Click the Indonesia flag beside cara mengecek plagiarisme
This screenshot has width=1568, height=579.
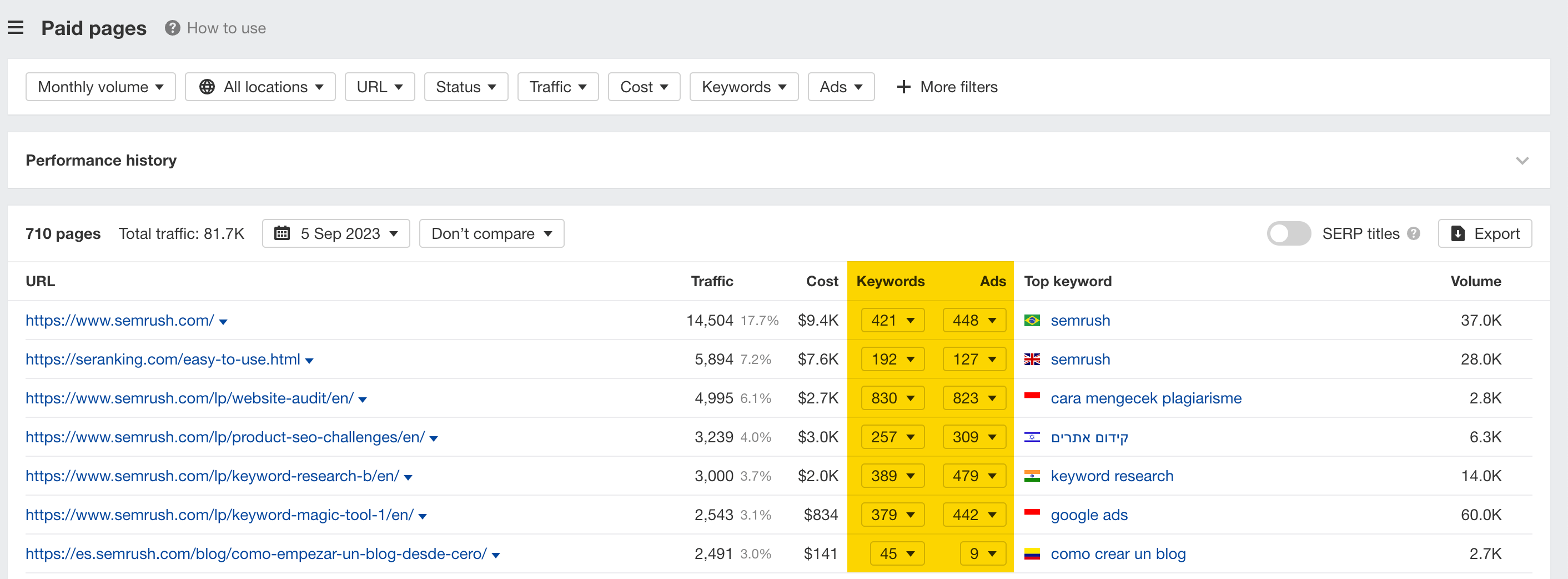[x=1033, y=398]
